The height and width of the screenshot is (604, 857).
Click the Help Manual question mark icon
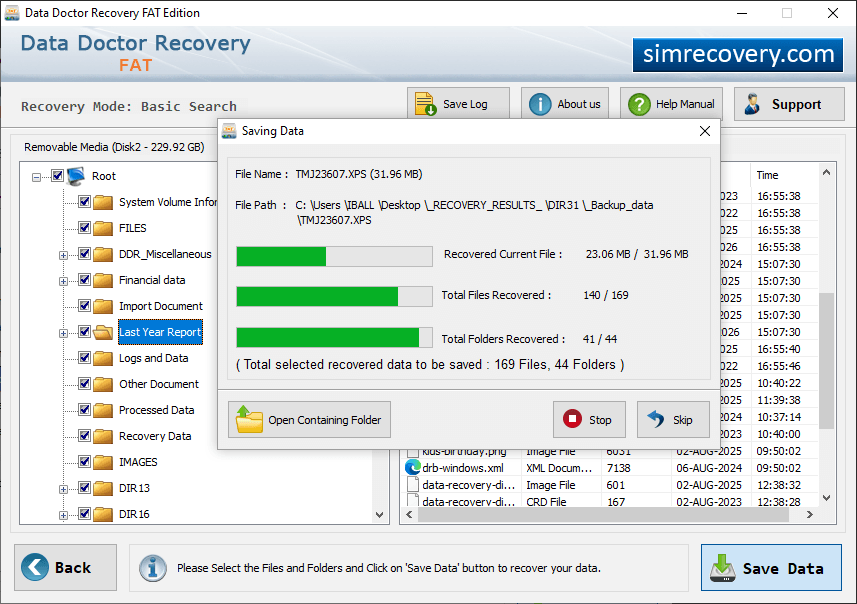pyautogui.click(x=639, y=104)
